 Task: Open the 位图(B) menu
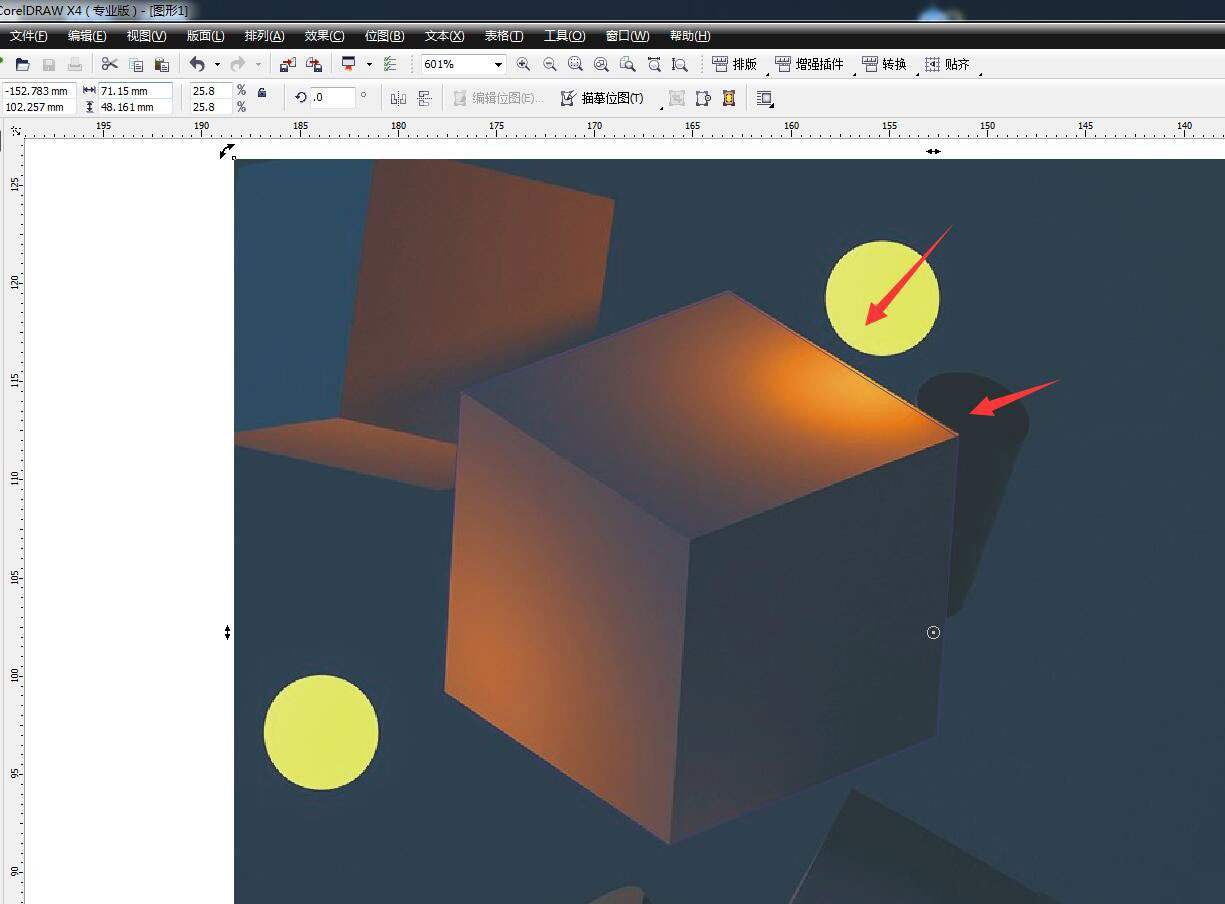coord(384,36)
